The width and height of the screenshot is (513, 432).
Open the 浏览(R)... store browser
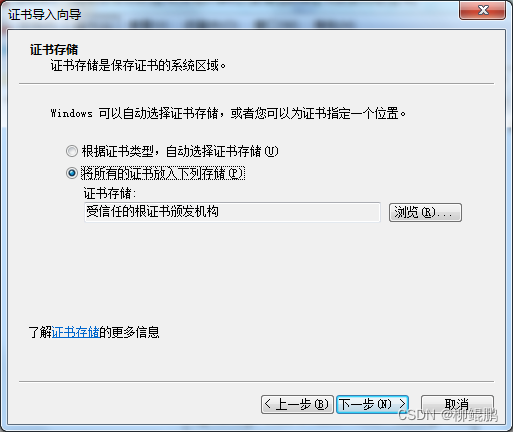pyautogui.click(x=425, y=212)
